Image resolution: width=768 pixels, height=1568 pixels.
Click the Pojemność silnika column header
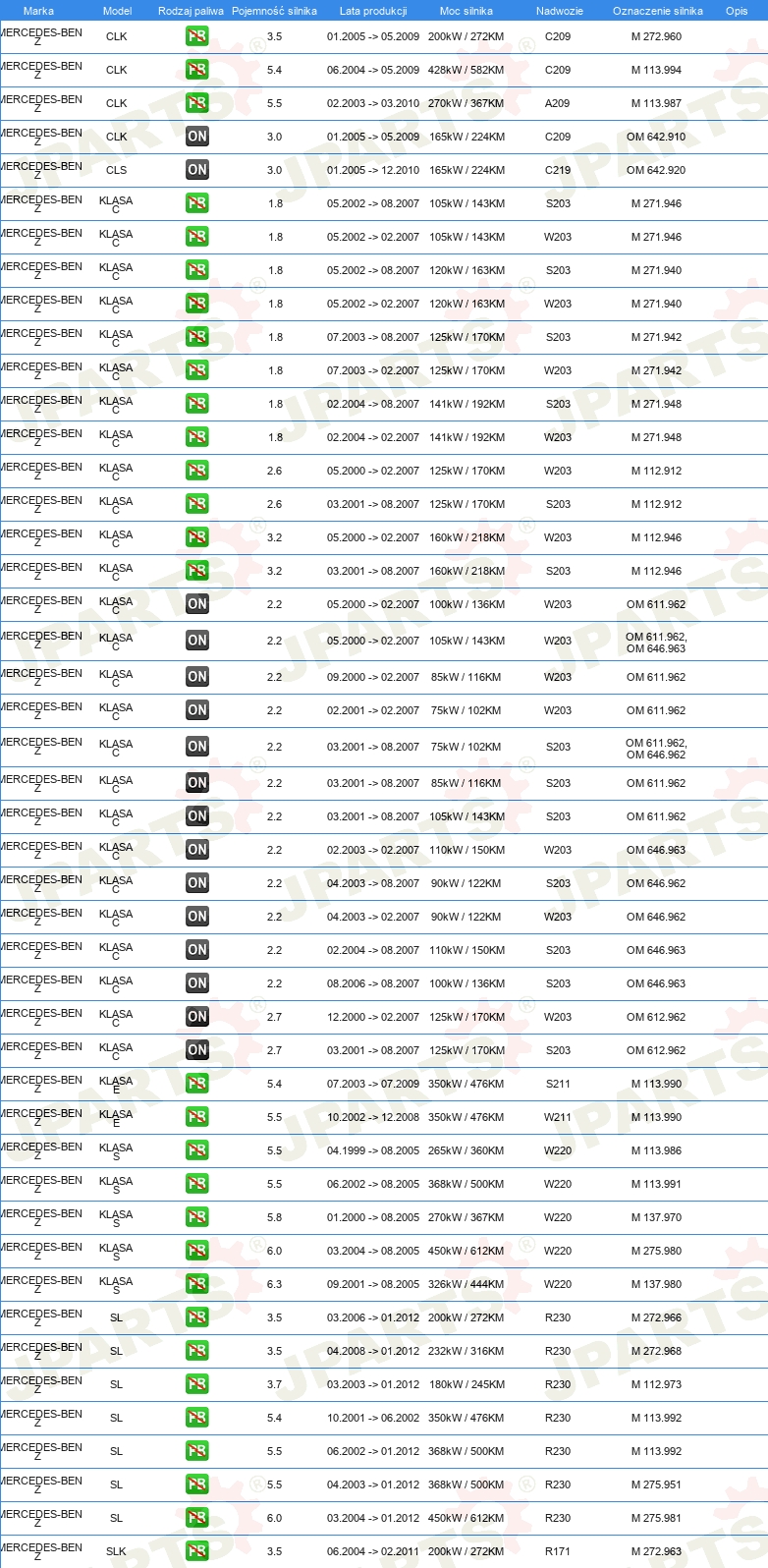click(x=274, y=11)
